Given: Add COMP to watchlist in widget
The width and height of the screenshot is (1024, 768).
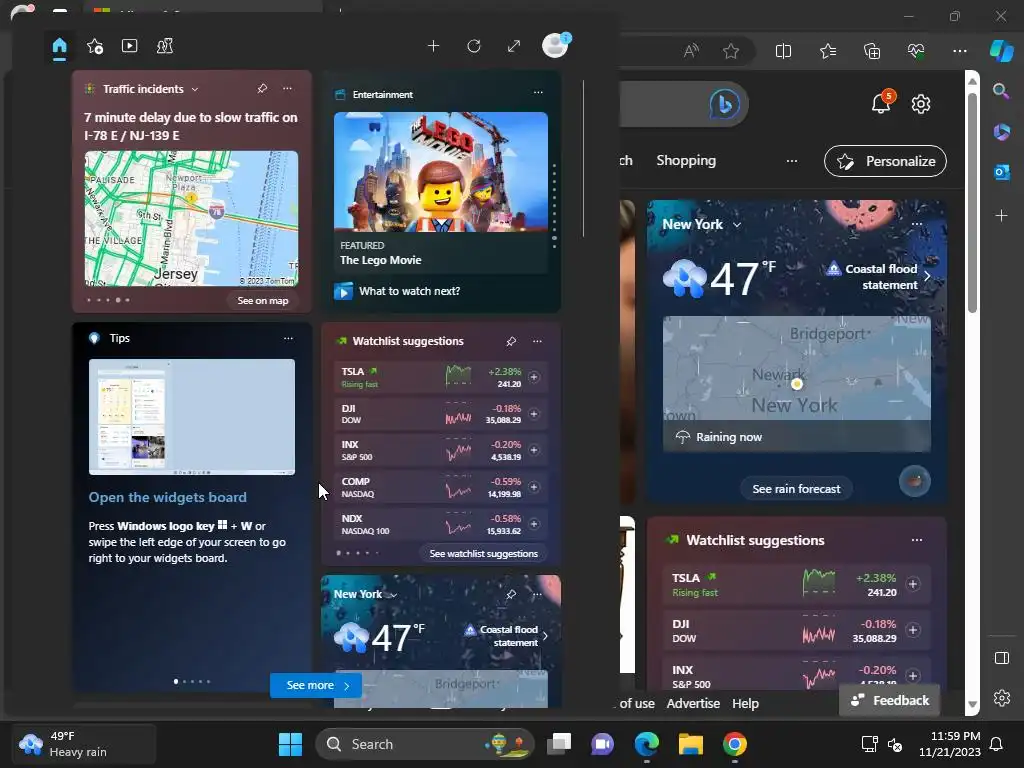Looking at the screenshot, I should (534, 487).
